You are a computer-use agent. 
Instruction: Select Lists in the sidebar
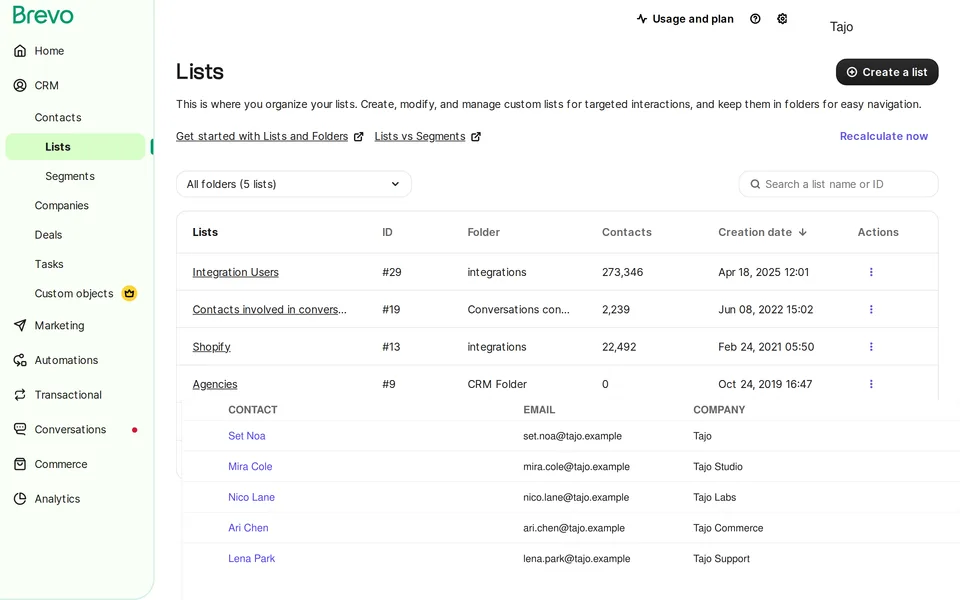75,147
